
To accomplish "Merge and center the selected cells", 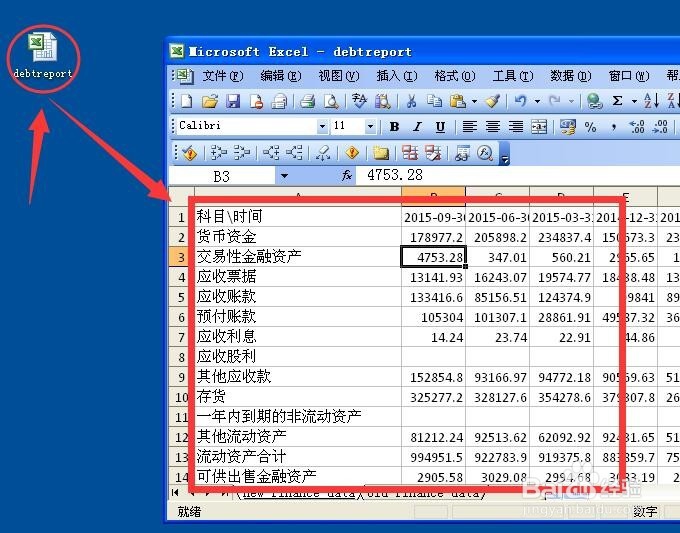I will coord(539,127).
